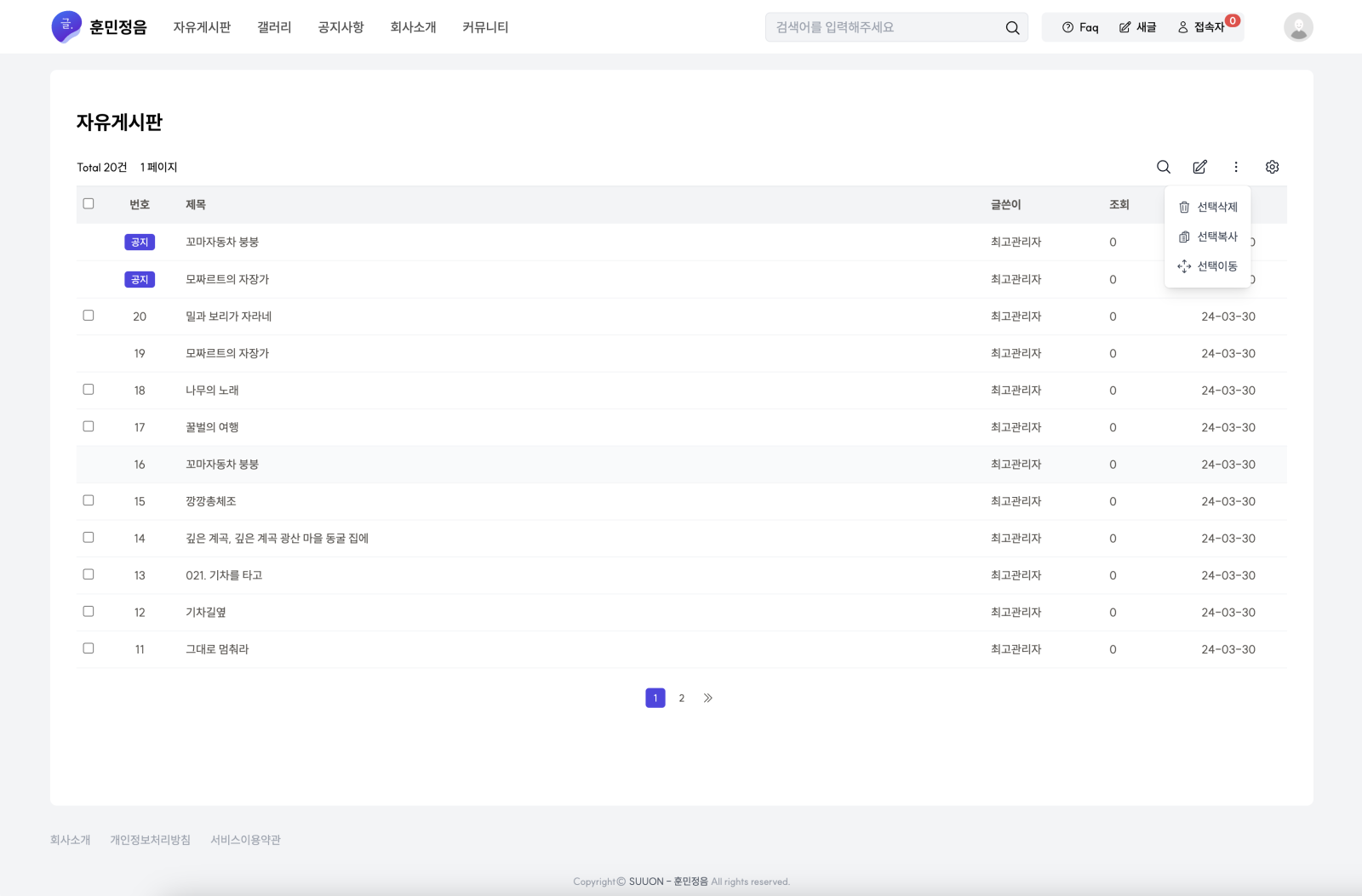Go to next pages with double-arrow icon
This screenshot has width=1362, height=896.
click(707, 698)
